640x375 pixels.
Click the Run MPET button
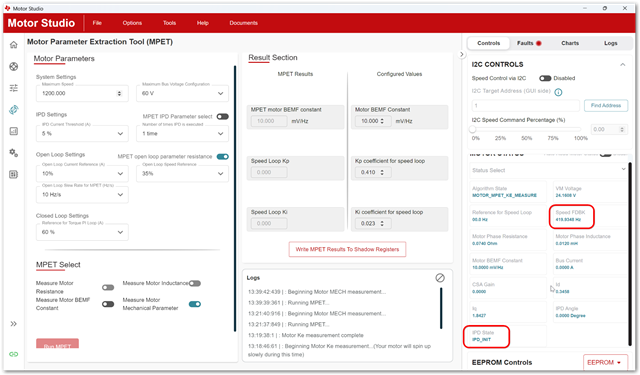(58, 344)
